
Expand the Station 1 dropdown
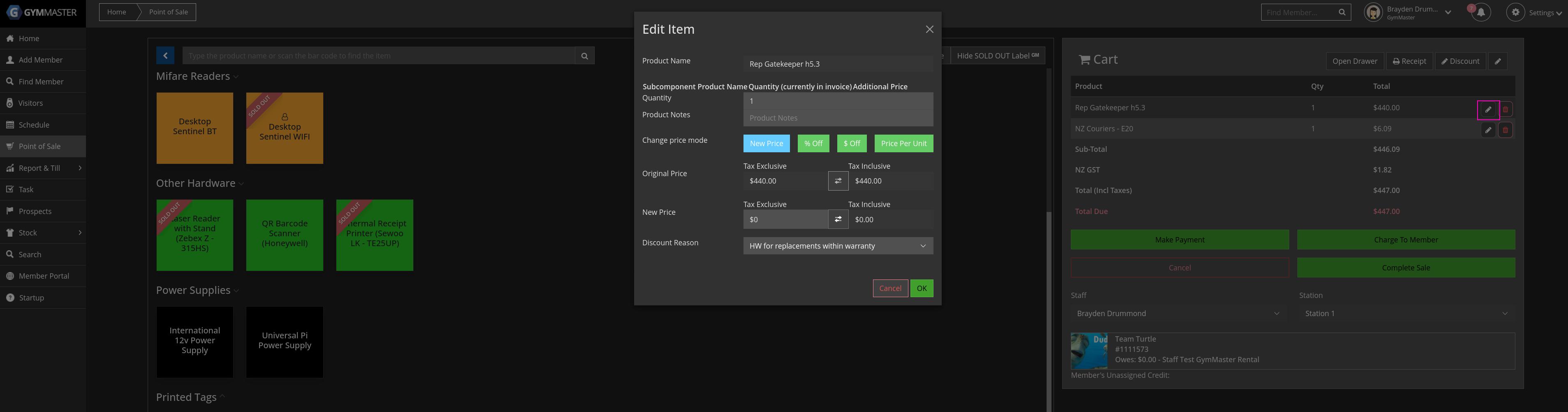pyautogui.click(x=1406, y=314)
